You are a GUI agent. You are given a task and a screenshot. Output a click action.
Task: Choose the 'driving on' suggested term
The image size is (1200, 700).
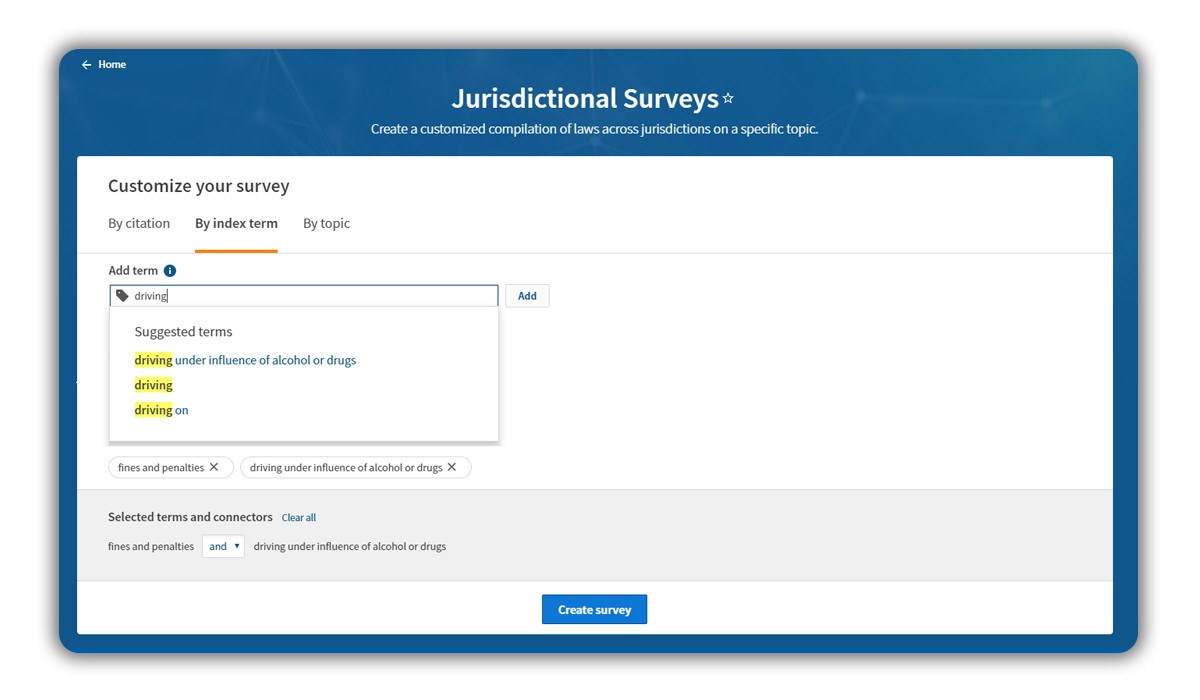tap(161, 410)
